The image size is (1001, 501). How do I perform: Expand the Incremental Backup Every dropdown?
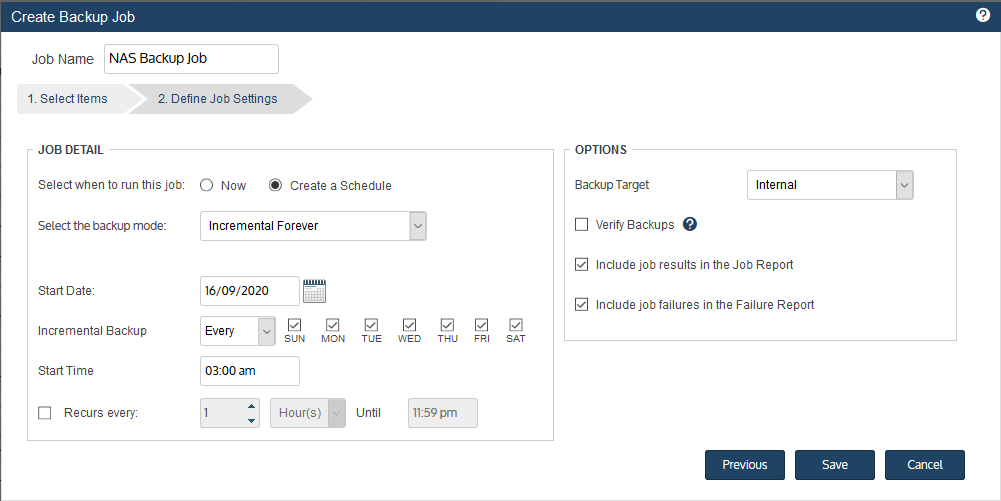(237, 331)
